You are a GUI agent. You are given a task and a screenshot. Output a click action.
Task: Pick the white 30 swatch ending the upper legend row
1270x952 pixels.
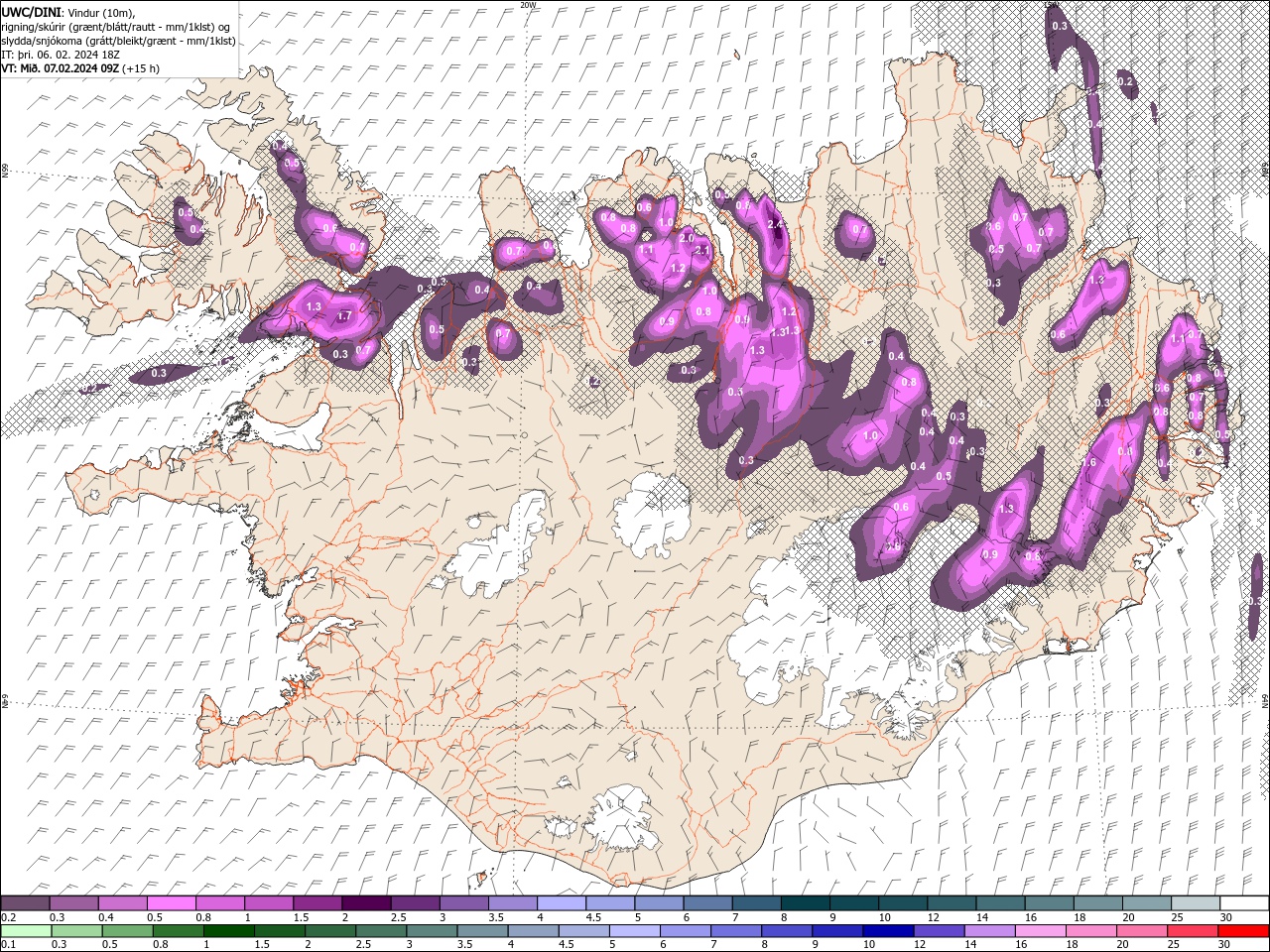1244,903
